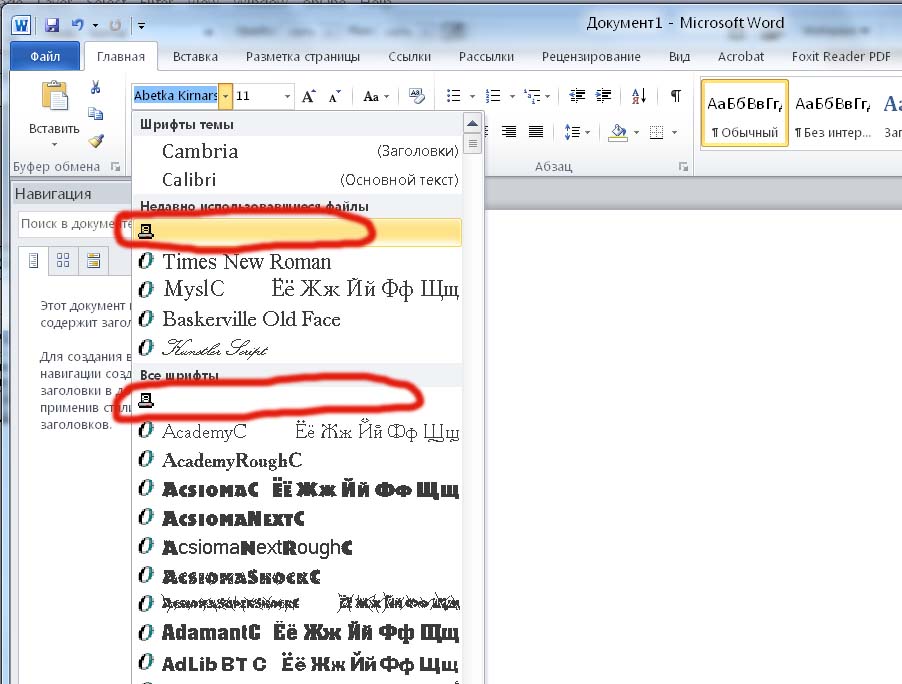Click the Grow Font icon
The width and height of the screenshot is (902, 684).
[x=309, y=96]
